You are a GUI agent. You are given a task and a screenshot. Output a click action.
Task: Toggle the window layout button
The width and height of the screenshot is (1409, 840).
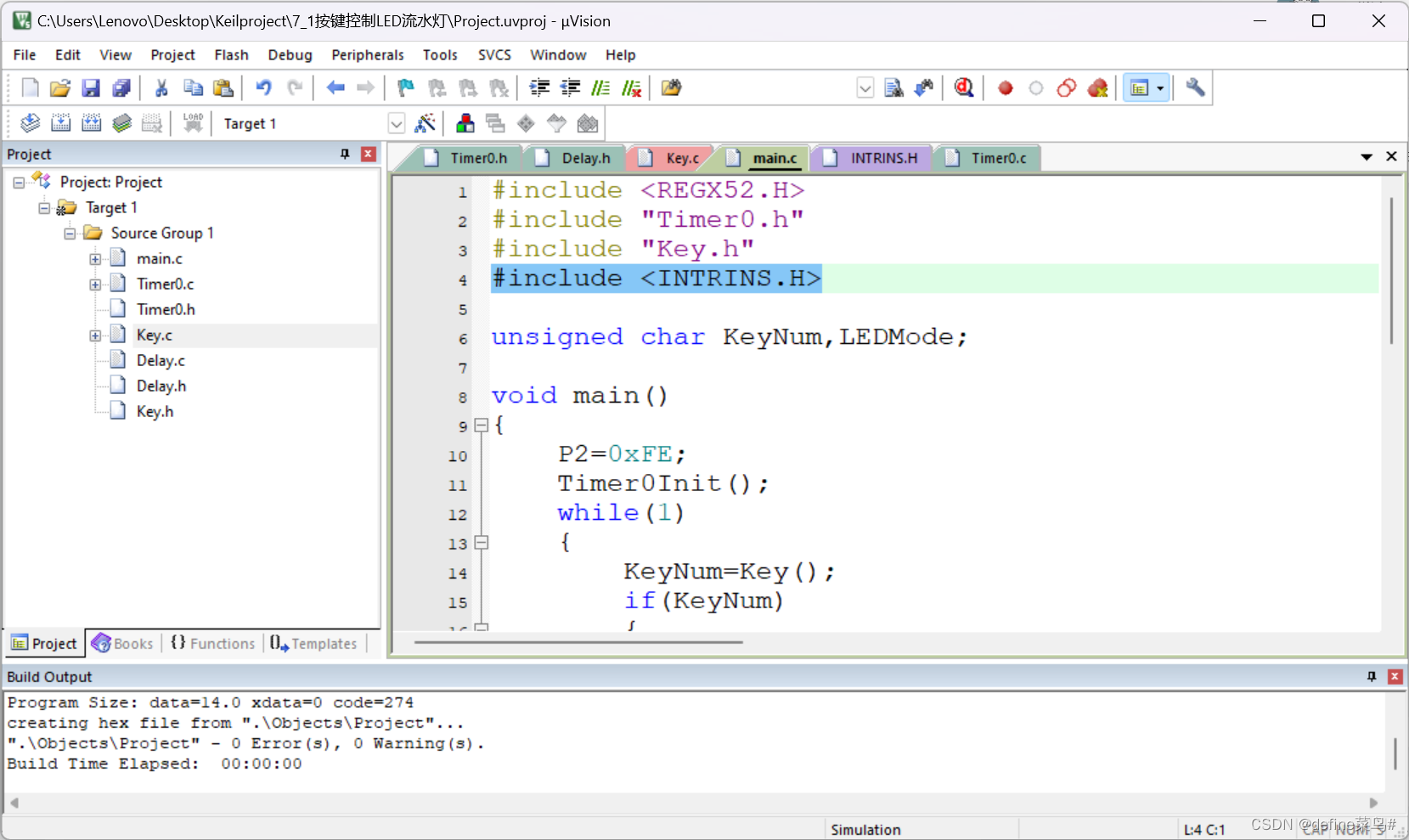pos(1140,87)
